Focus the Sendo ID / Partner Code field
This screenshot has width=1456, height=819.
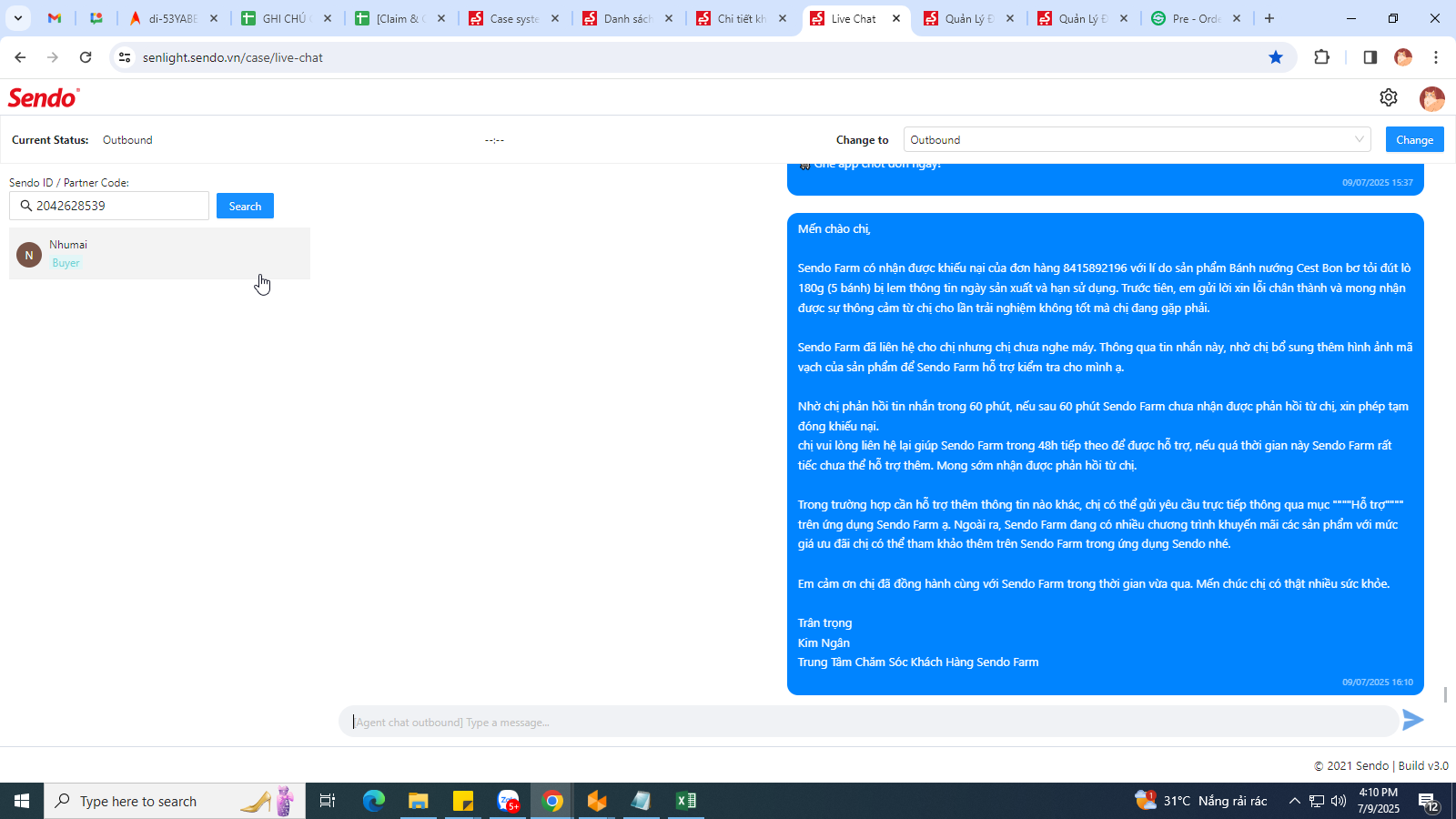pyautogui.click(x=109, y=206)
